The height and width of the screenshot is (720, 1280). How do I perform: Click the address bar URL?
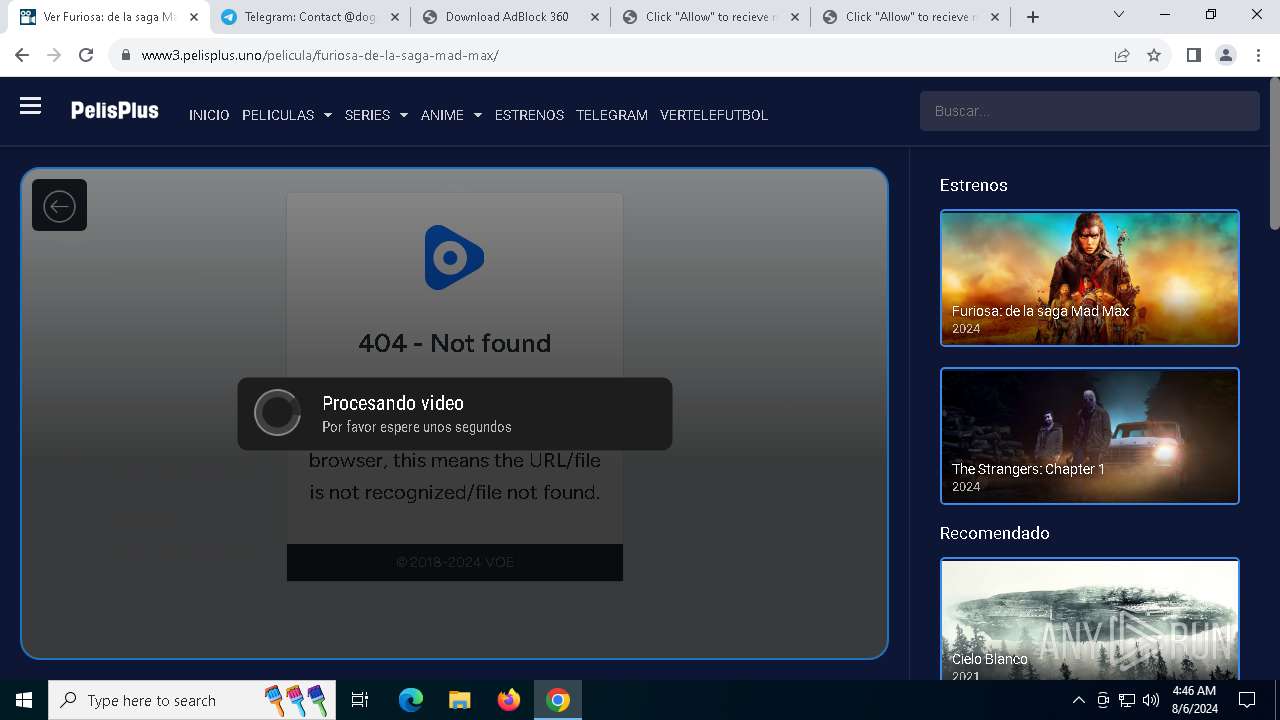coord(320,56)
